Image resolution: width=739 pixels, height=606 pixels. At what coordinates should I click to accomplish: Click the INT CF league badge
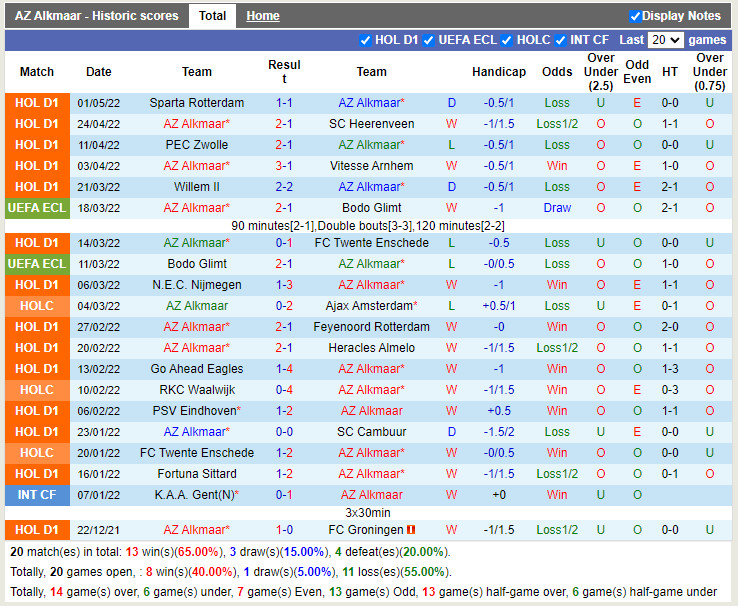[37, 495]
